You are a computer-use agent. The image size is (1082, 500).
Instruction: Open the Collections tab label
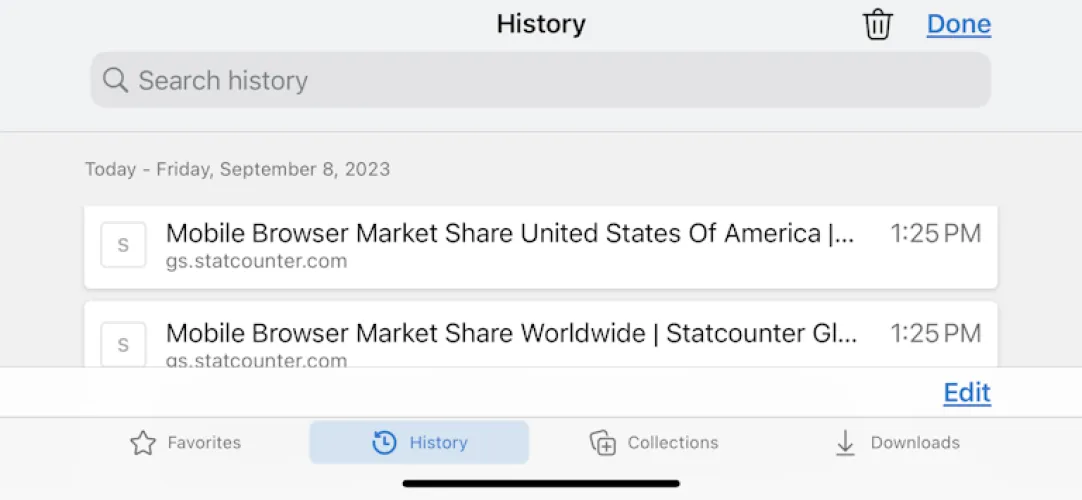(672, 443)
